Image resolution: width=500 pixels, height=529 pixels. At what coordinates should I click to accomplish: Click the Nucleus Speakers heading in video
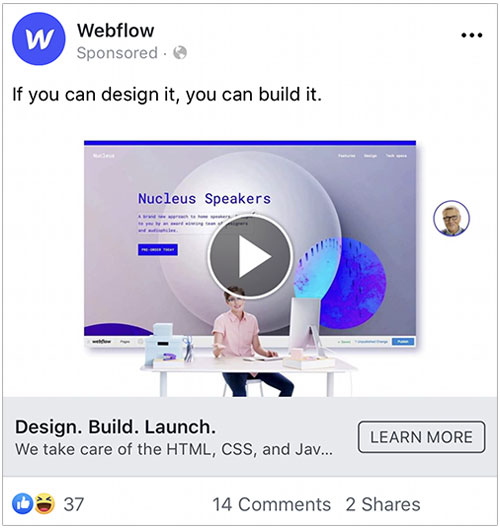(x=204, y=198)
